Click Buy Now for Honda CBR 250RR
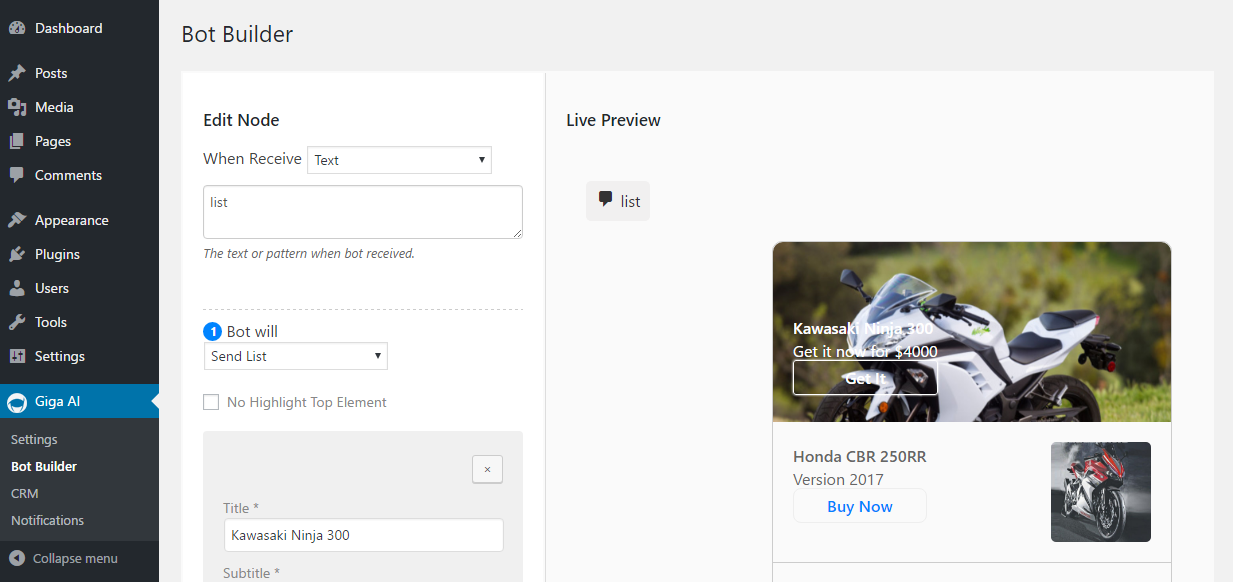Viewport: 1233px width, 582px height. click(x=859, y=506)
